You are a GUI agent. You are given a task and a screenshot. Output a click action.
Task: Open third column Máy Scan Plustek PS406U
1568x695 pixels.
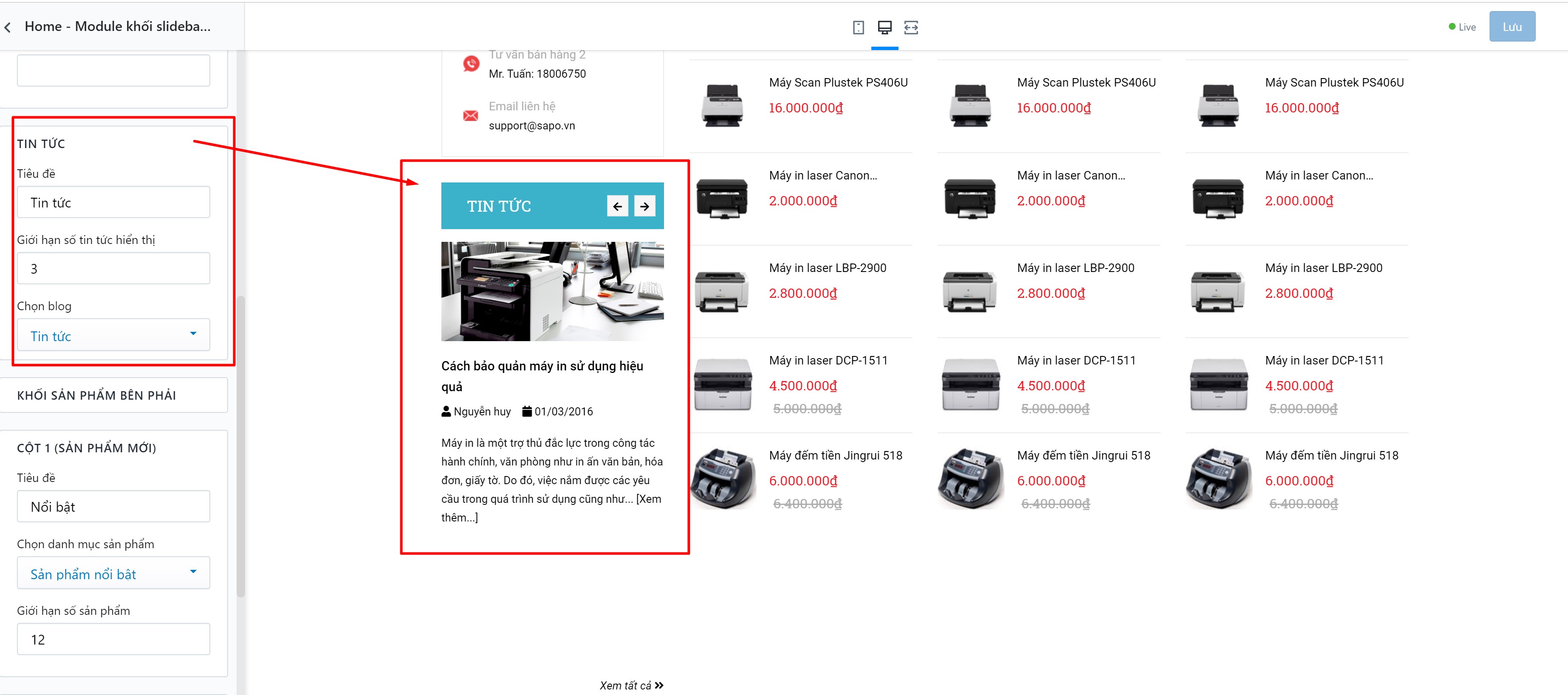coord(1334,83)
